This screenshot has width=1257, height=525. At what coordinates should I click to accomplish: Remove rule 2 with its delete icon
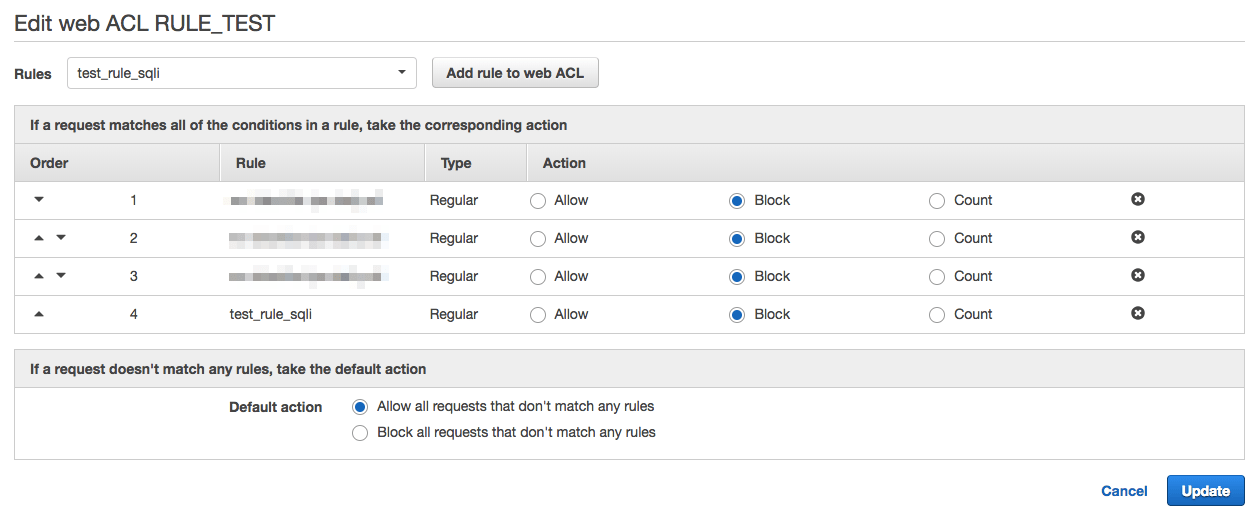1137,238
